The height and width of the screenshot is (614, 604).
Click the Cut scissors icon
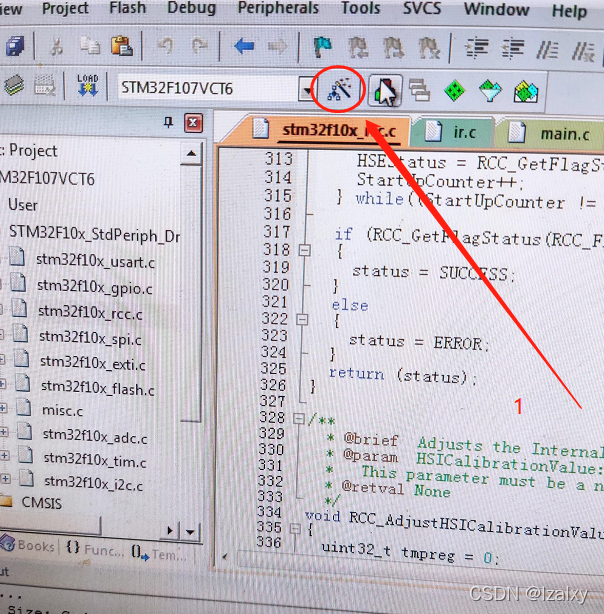[56, 47]
